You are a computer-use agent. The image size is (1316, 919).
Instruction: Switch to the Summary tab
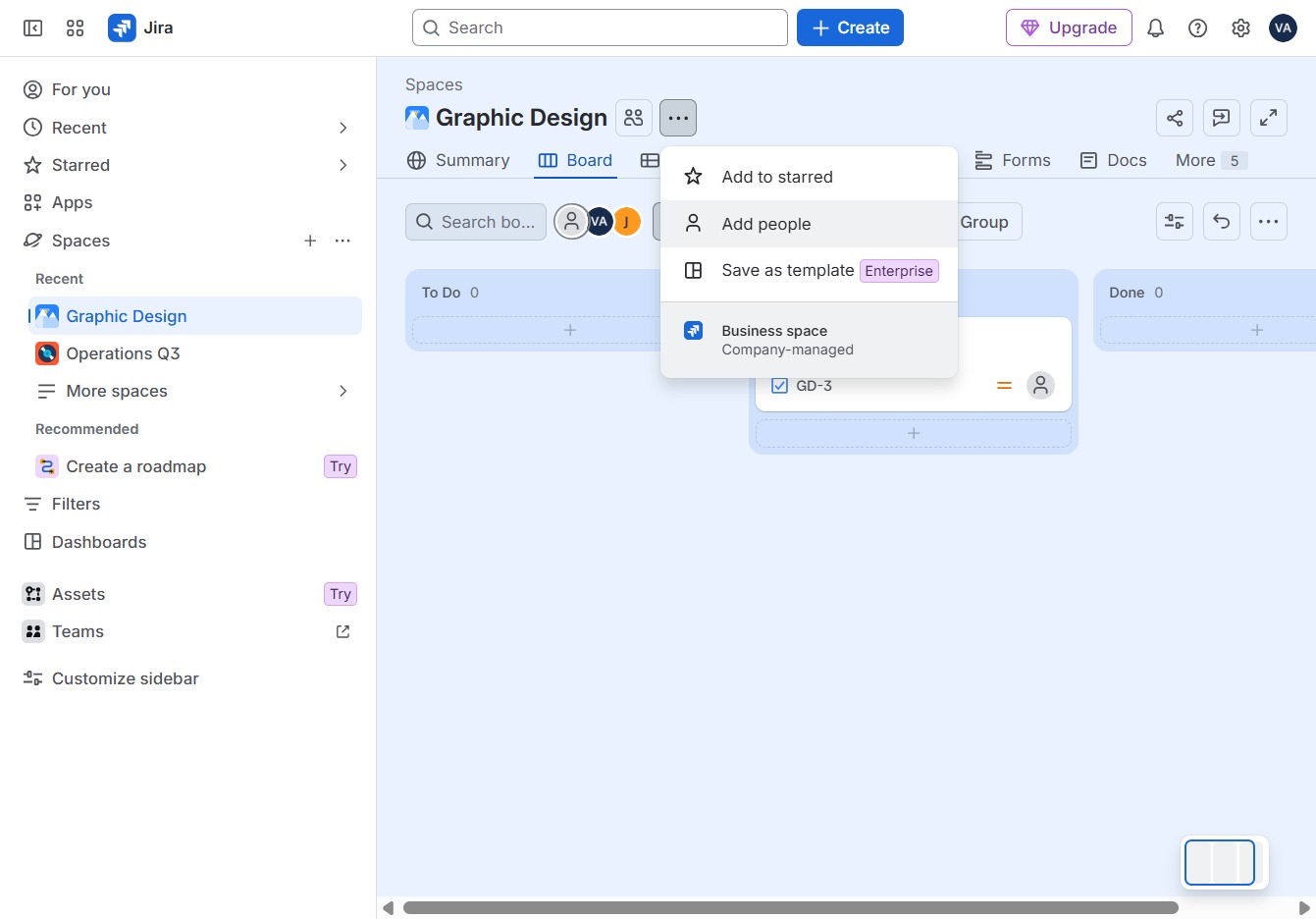tap(458, 160)
